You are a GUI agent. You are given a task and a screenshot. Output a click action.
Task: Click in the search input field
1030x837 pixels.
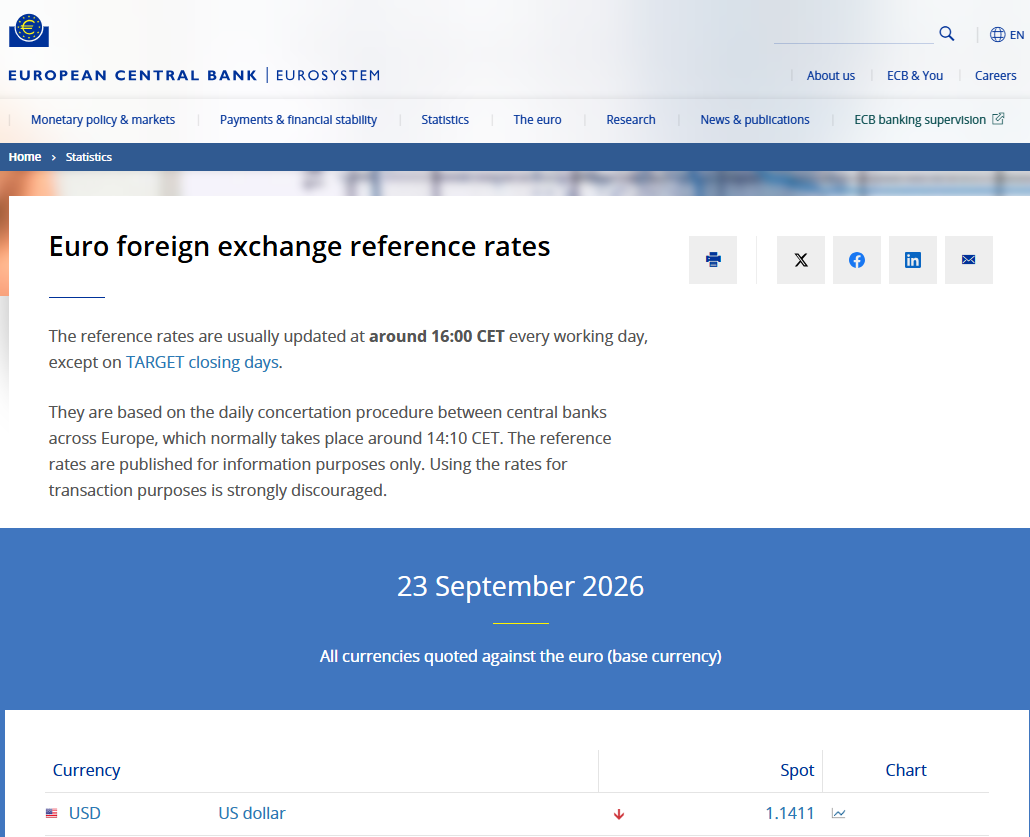click(x=853, y=34)
